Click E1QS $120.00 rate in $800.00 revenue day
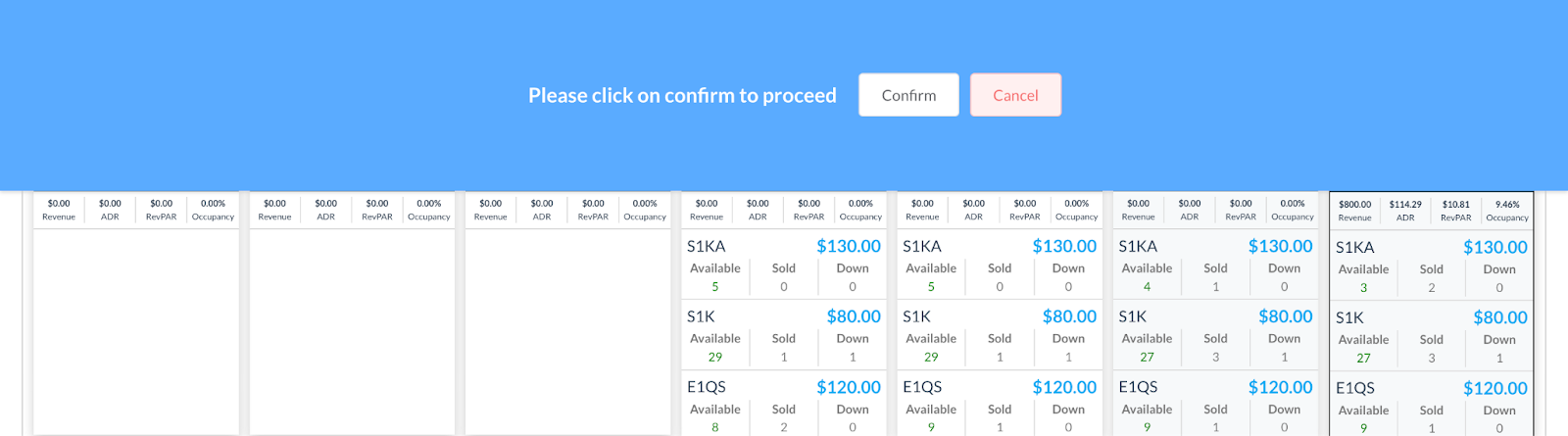 (x=1494, y=388)
